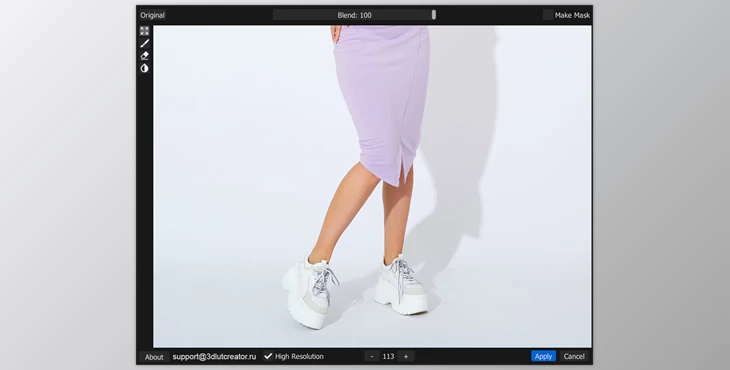
Task: Uncheck the High Resolution checkbox
Action: [268, 357]
